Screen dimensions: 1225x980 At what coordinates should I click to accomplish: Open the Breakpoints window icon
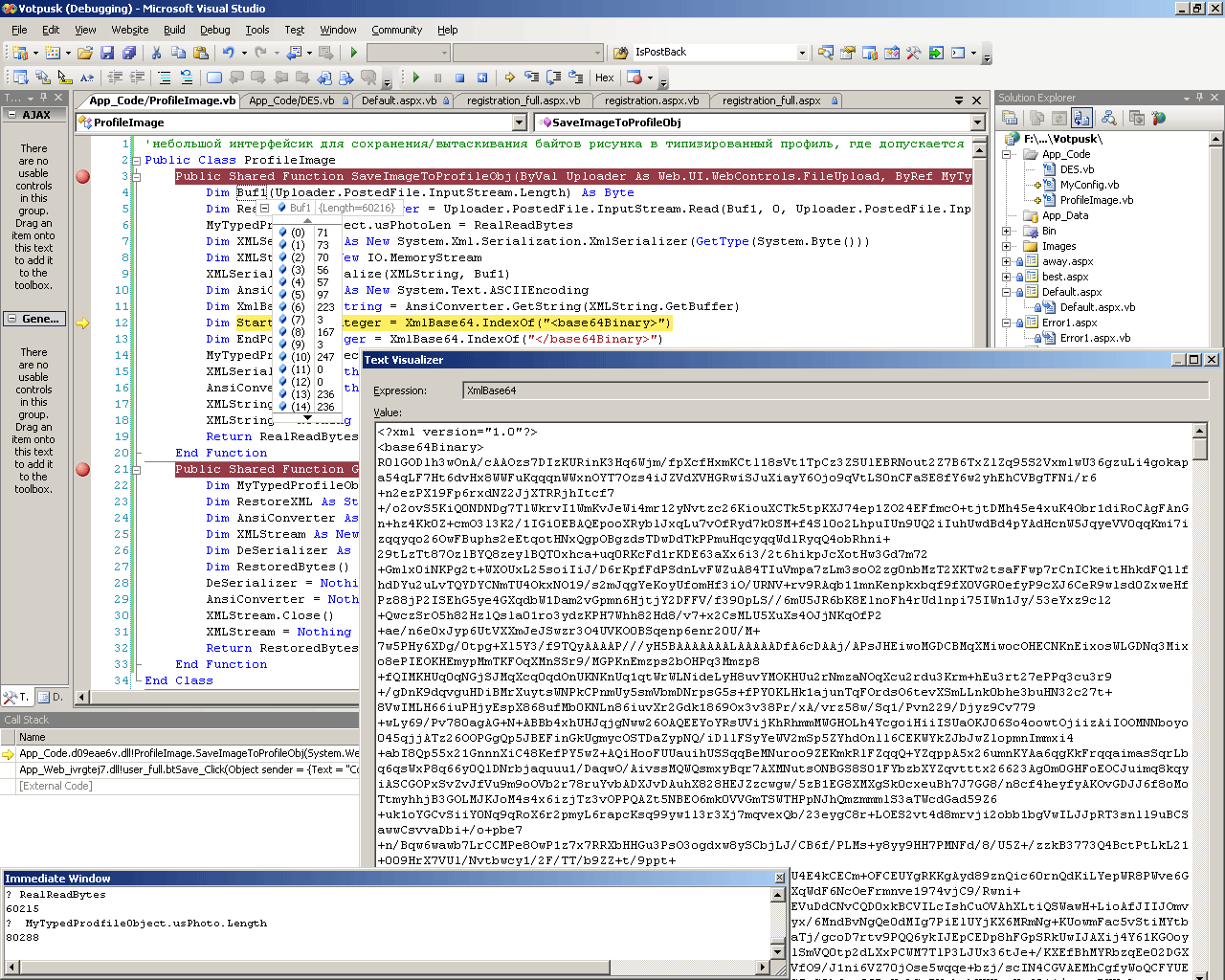point(634,78)
